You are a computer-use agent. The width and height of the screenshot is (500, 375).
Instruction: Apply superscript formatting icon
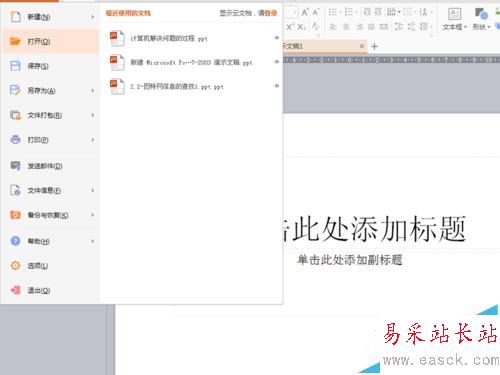click(x=290, y=27)
